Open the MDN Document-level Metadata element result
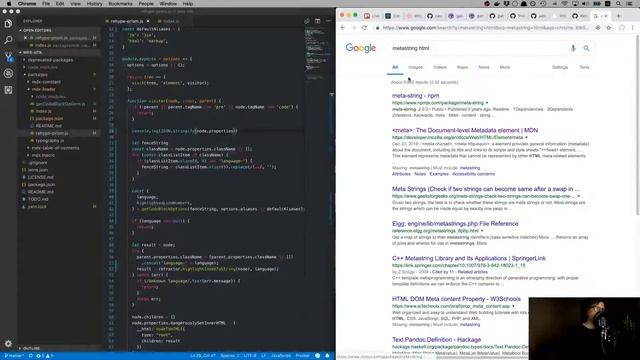The height and width of the screenshot is (360, 640). click(x=465, y=130)
